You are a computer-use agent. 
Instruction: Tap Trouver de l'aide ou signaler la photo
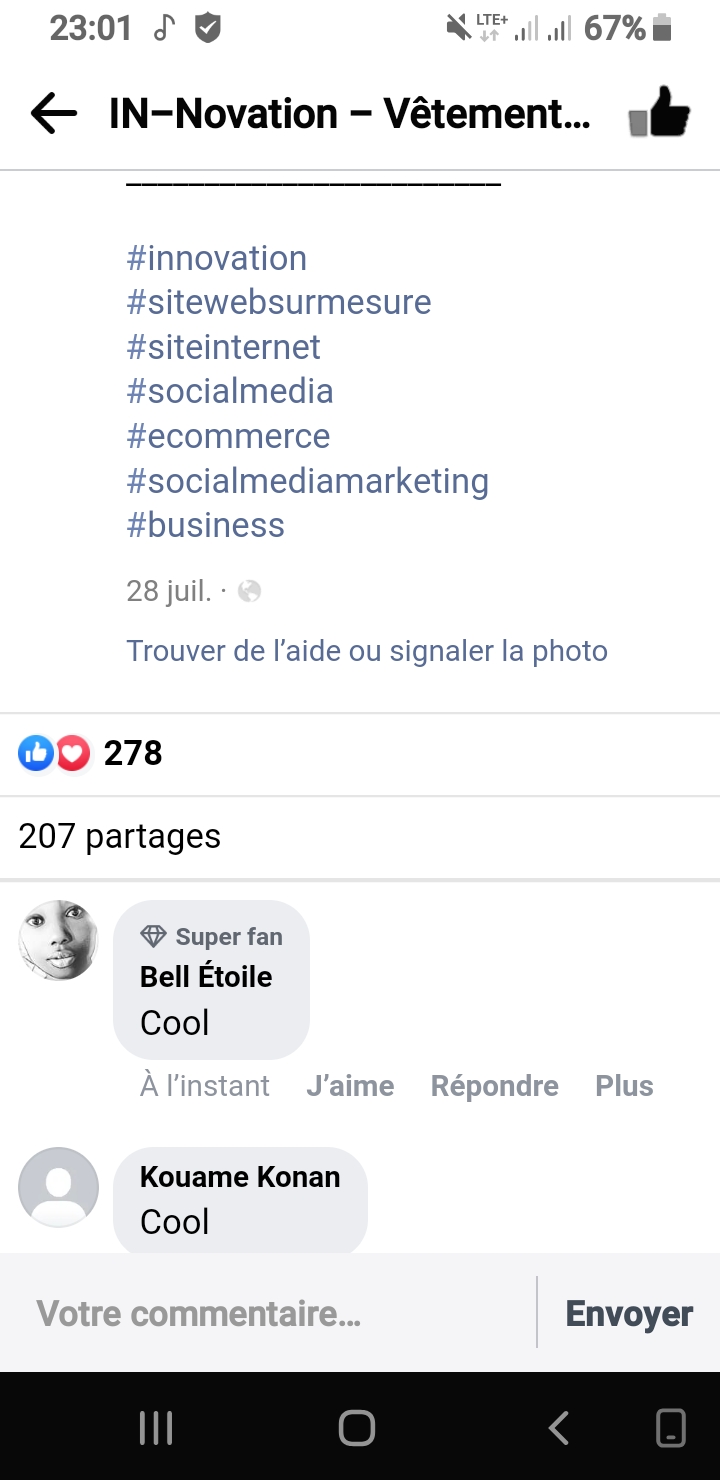367,651
